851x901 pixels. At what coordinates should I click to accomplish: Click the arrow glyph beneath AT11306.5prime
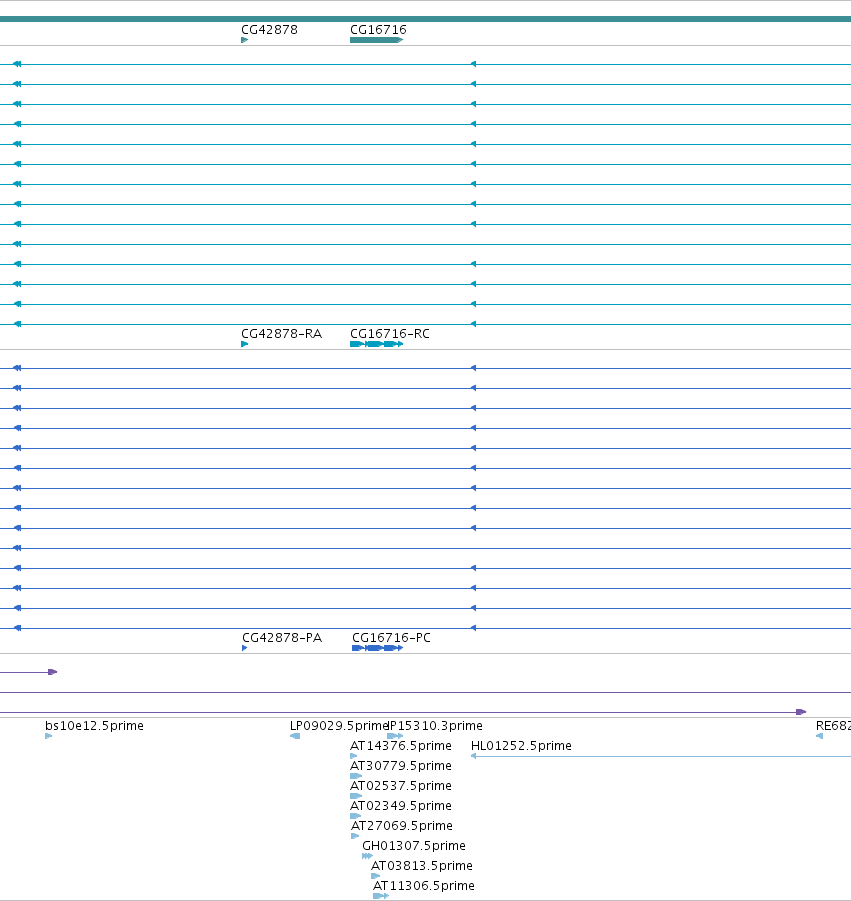pos(381,896)
